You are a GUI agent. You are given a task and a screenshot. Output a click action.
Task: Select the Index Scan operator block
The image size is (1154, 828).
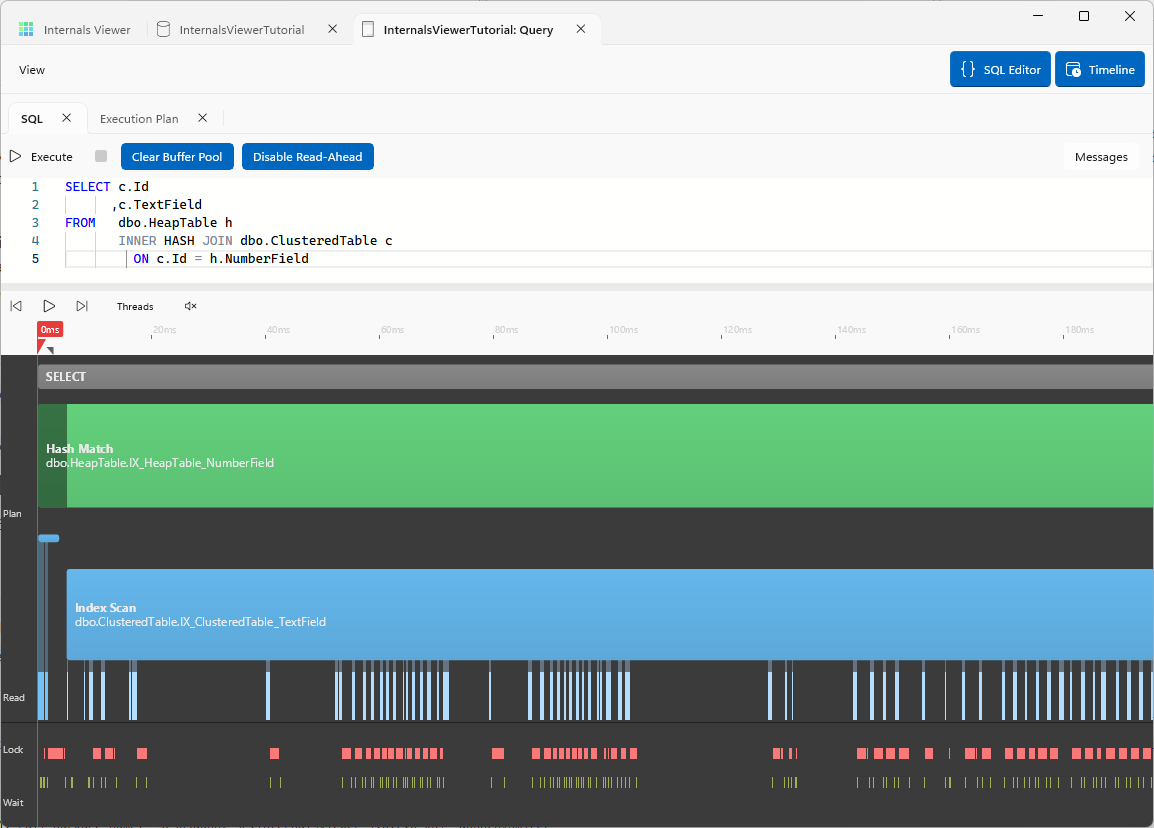coord(609,615)
